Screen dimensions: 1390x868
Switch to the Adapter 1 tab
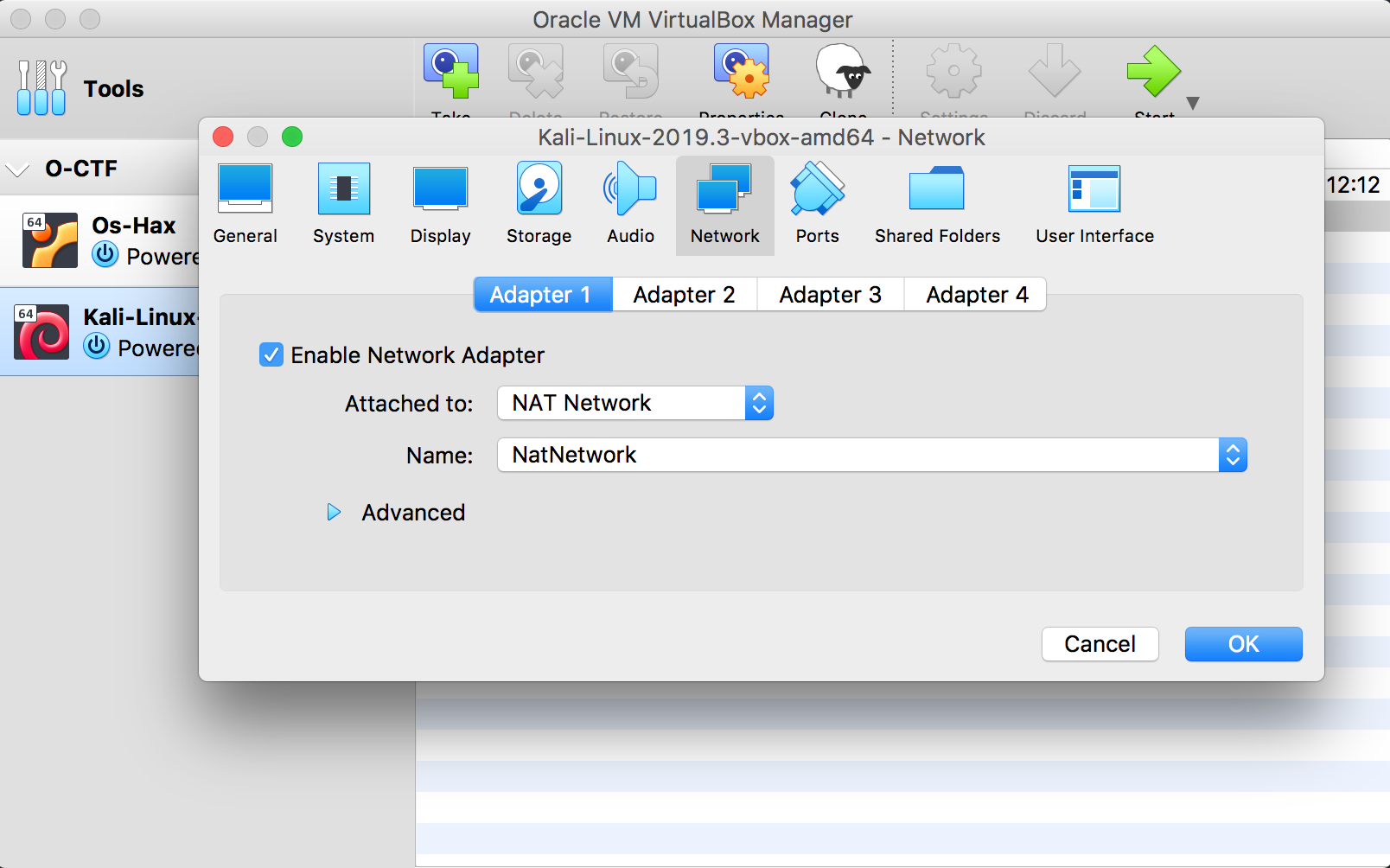point(543,295)
